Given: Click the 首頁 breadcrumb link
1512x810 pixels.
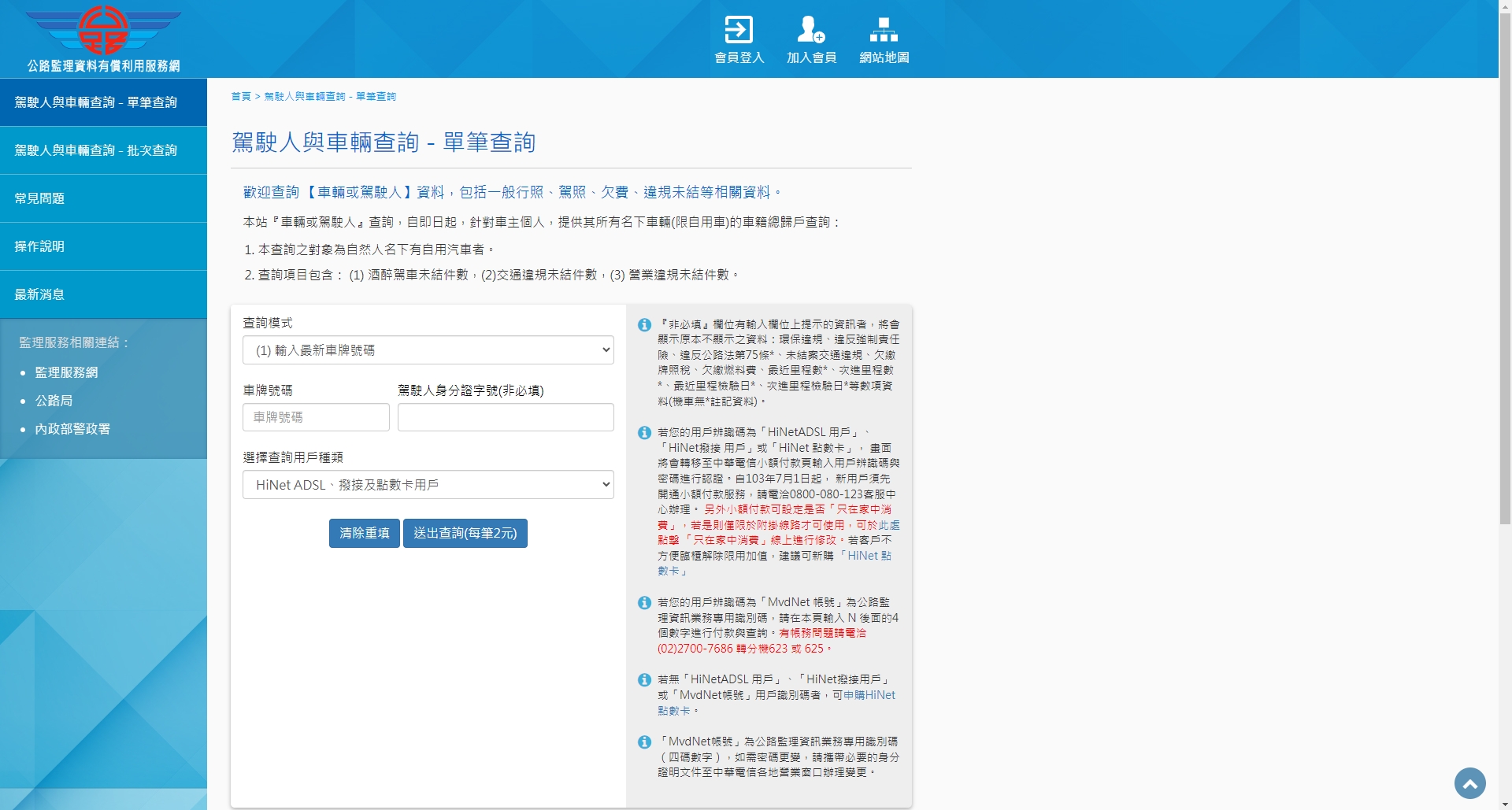Looking at the screenshot, I should (241, 96).
